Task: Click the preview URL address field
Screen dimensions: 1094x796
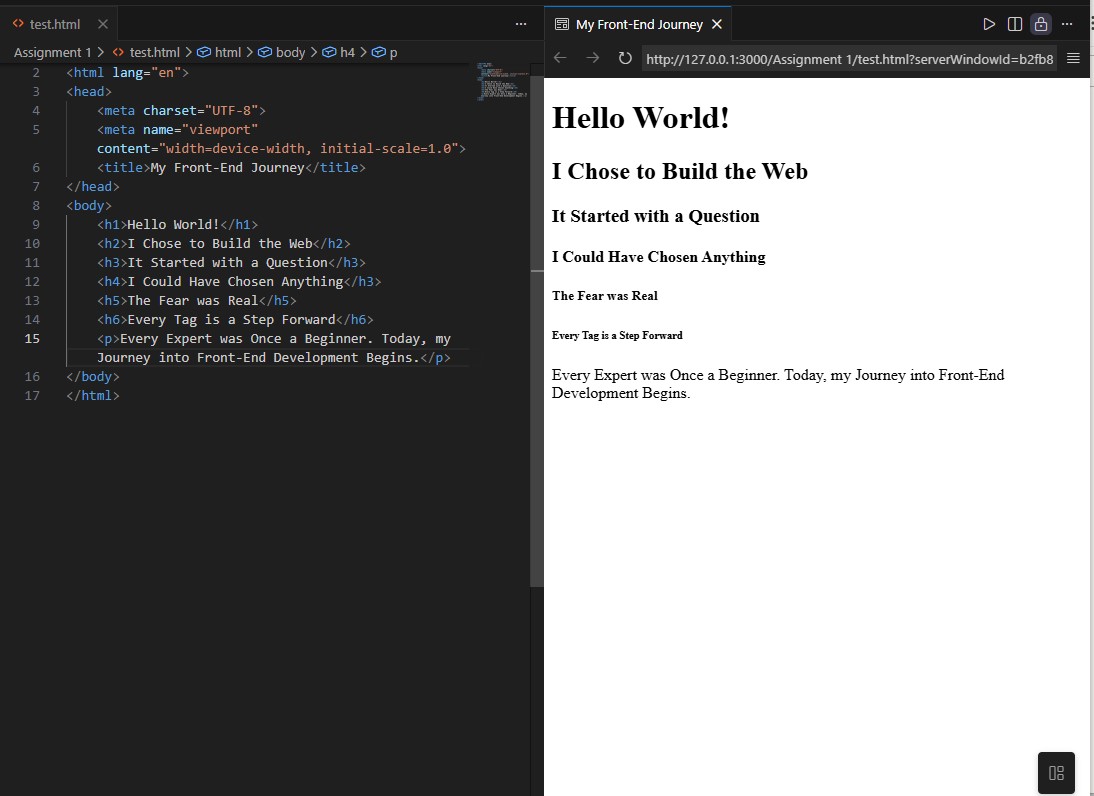Action: [849, 58]
